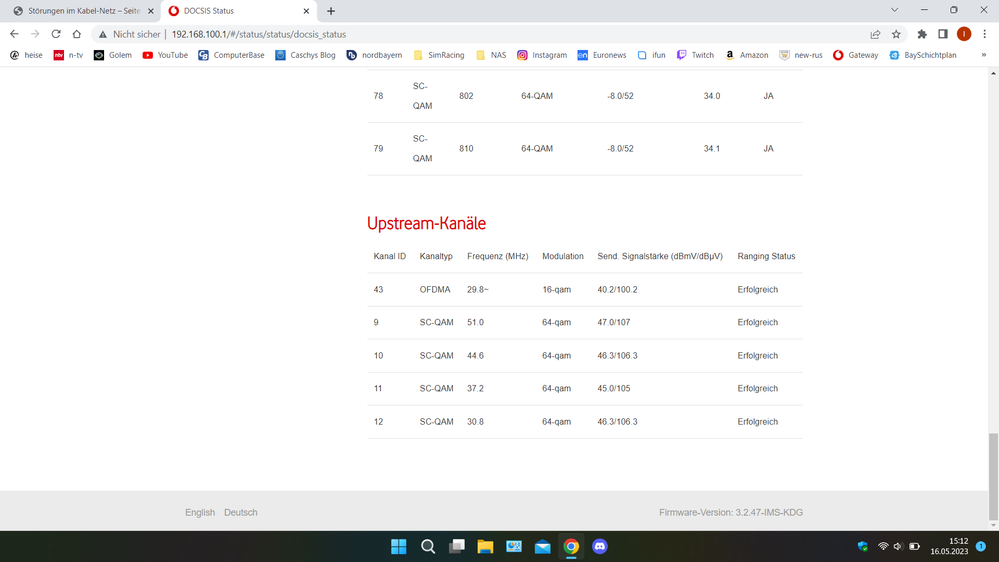Open the Chrome profile avatar
This screenshot has width=999, height=562.
tap(964, 34)
